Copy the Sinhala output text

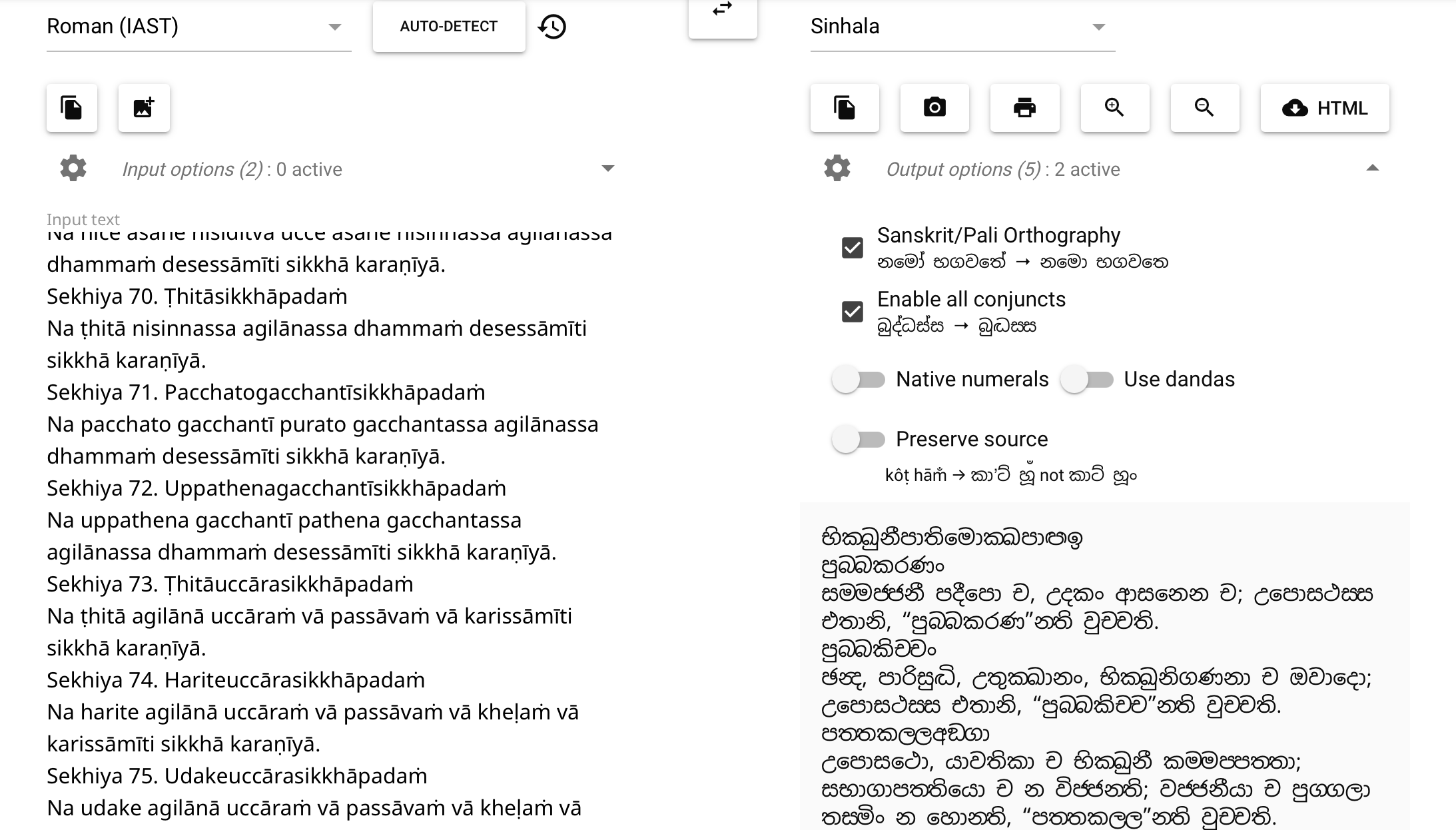point(845,108)
